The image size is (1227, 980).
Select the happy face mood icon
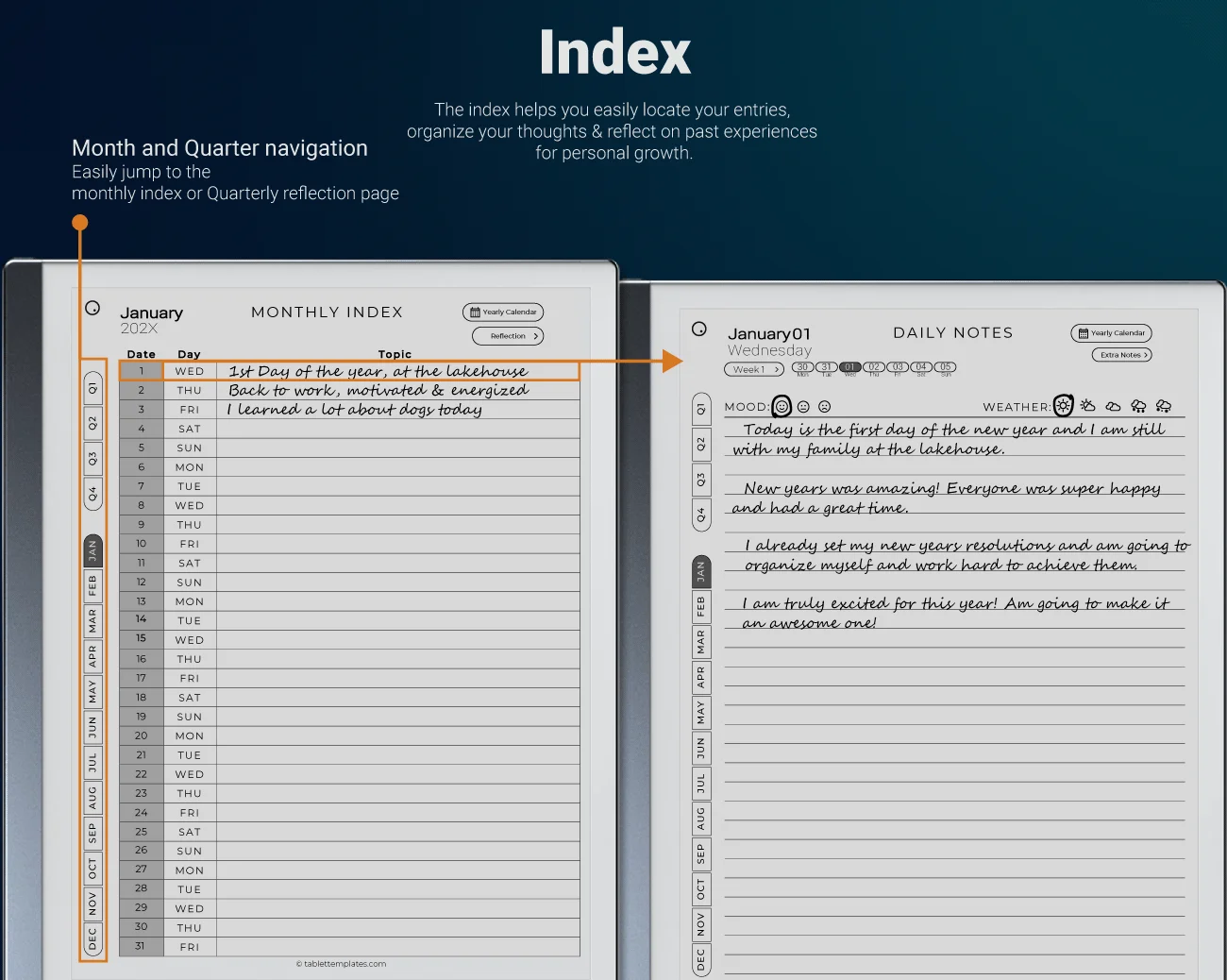click(782, 407)
